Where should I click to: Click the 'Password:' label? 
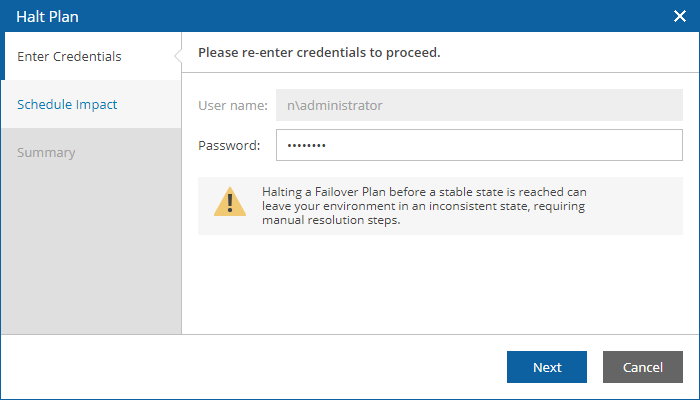point(229,146)
